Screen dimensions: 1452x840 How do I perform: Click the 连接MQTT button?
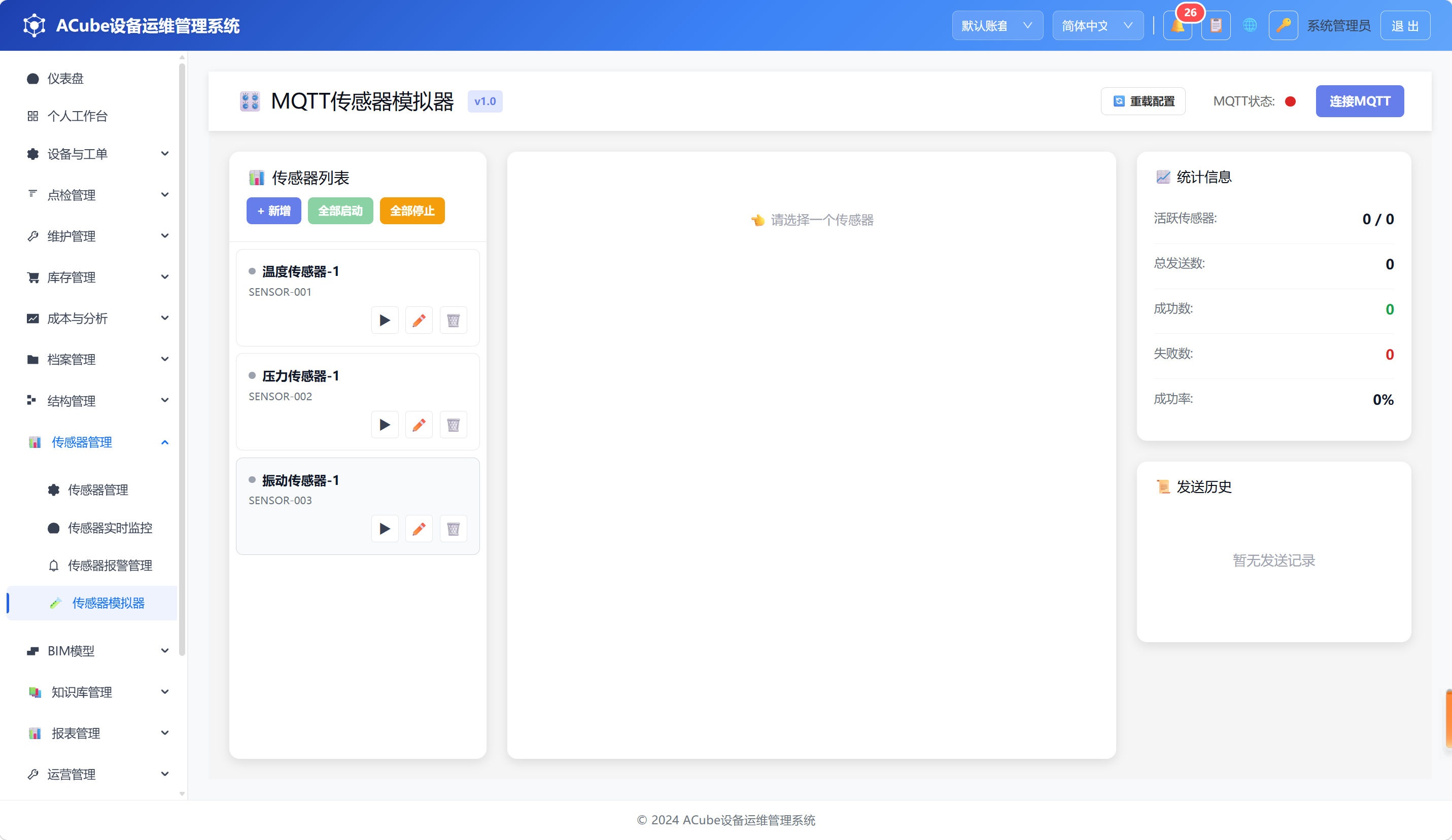coord(1360,101)
